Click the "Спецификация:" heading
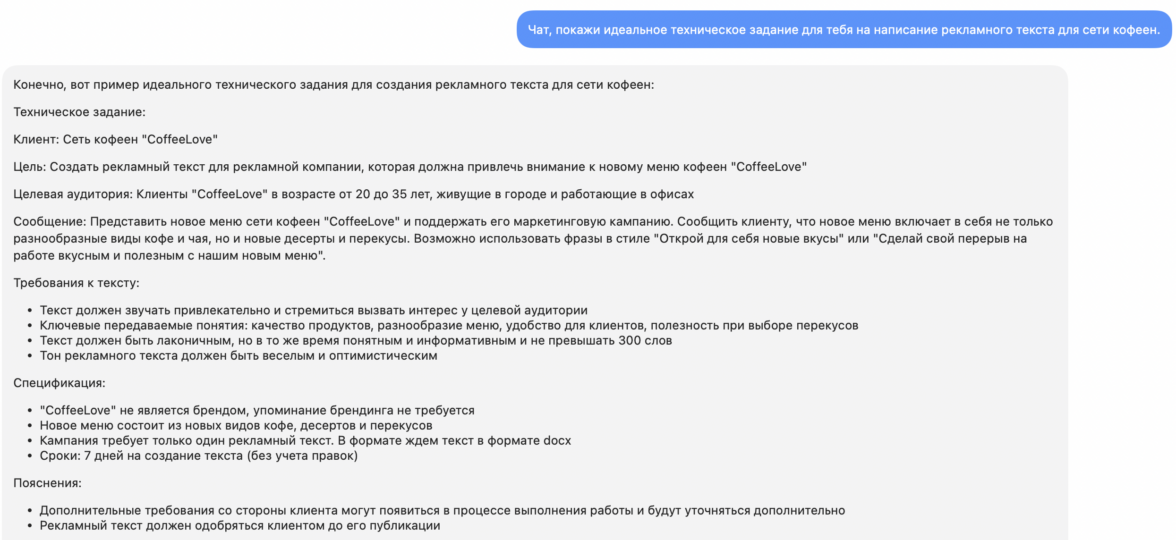This screenshot has width=1176, height=540. click(x=59, y=383)
